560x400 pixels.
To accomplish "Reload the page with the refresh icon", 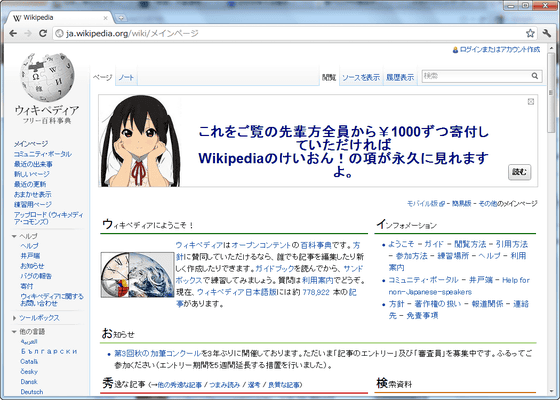I will (x=43, y=33).
